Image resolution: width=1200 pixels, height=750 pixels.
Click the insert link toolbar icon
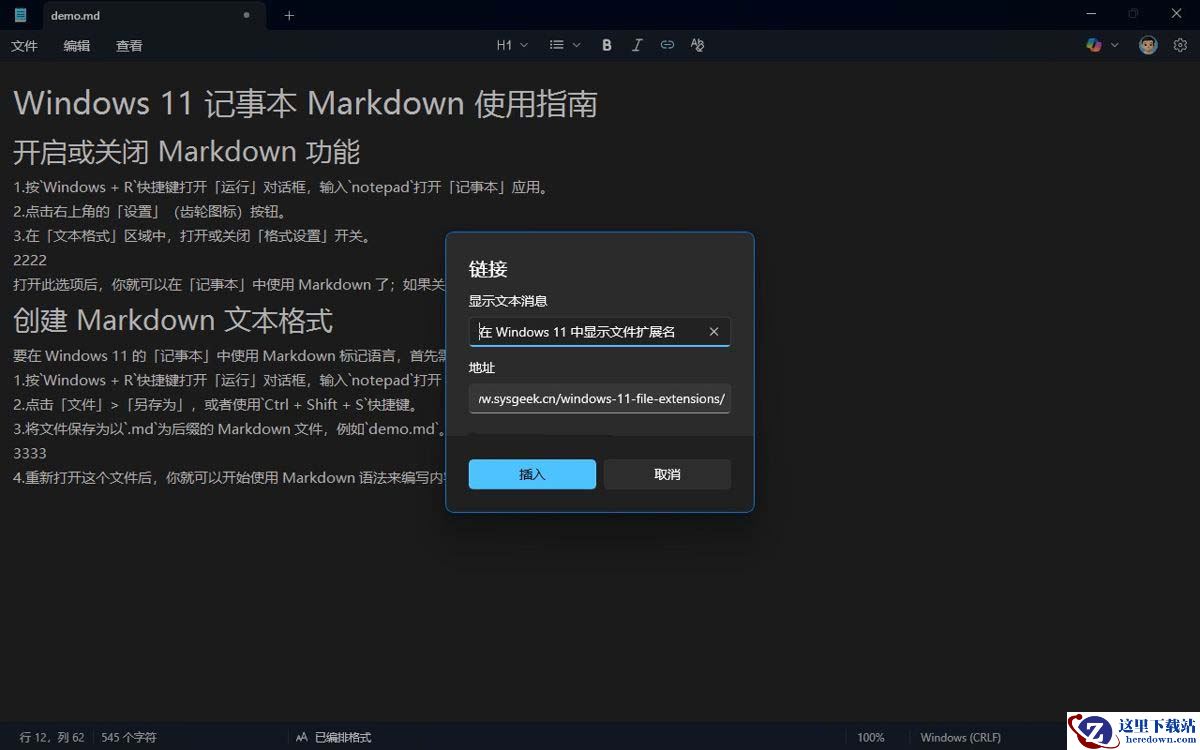click(667, 45)
